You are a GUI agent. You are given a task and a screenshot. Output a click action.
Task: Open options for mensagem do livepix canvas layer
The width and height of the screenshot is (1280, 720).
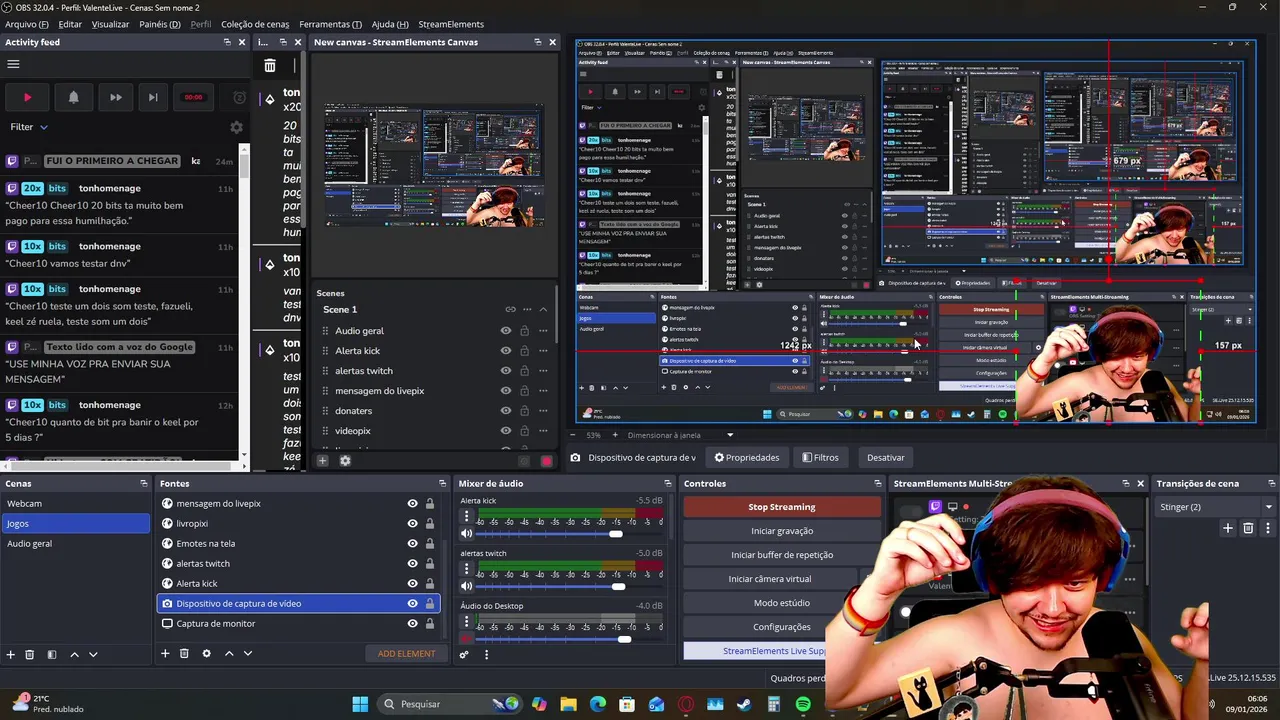coord(543,391)
